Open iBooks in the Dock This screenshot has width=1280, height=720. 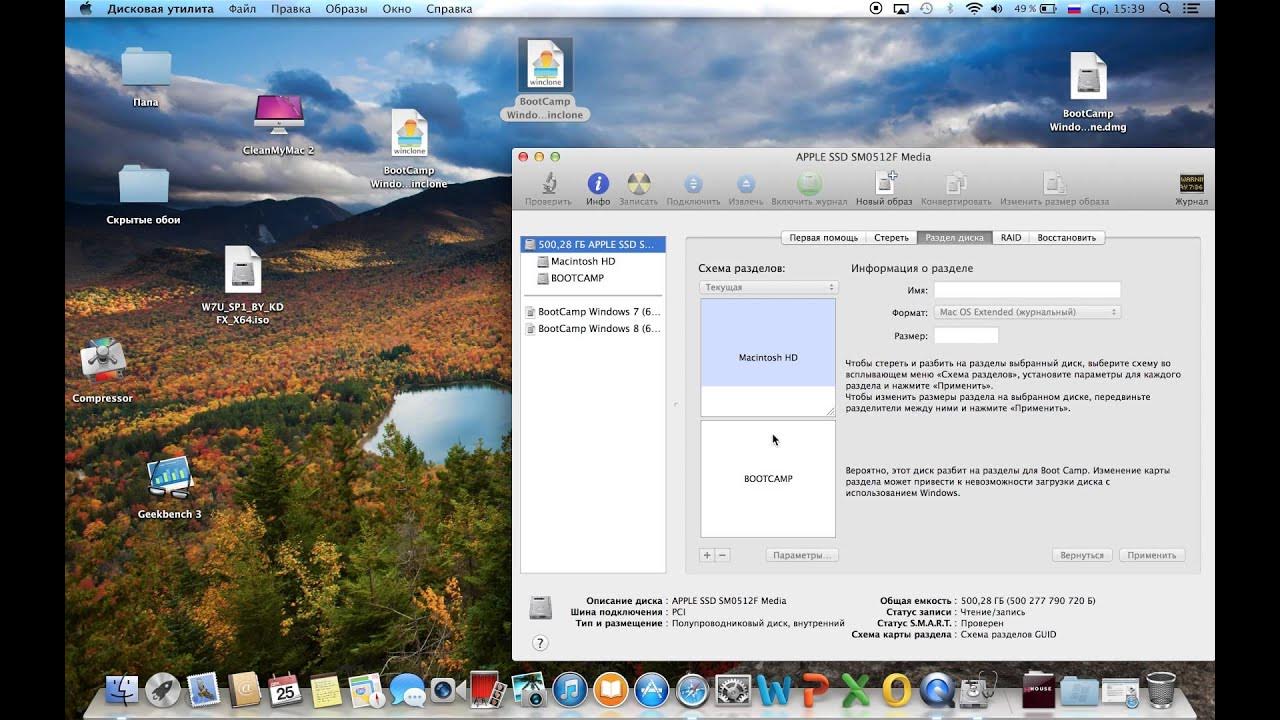(x=610, y=690)
